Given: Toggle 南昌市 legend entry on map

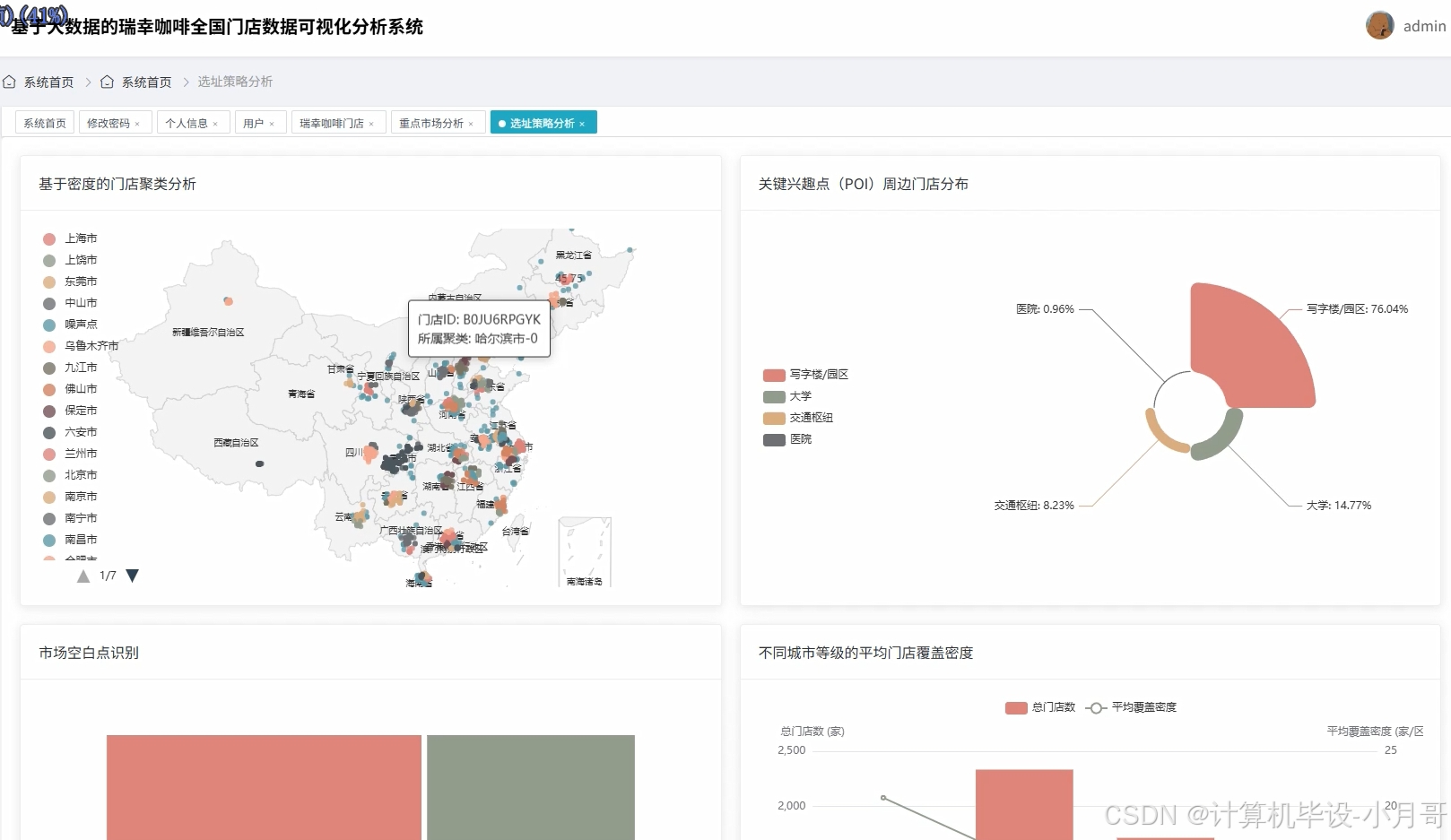Looking at the screenshot, I should (70, 540).
